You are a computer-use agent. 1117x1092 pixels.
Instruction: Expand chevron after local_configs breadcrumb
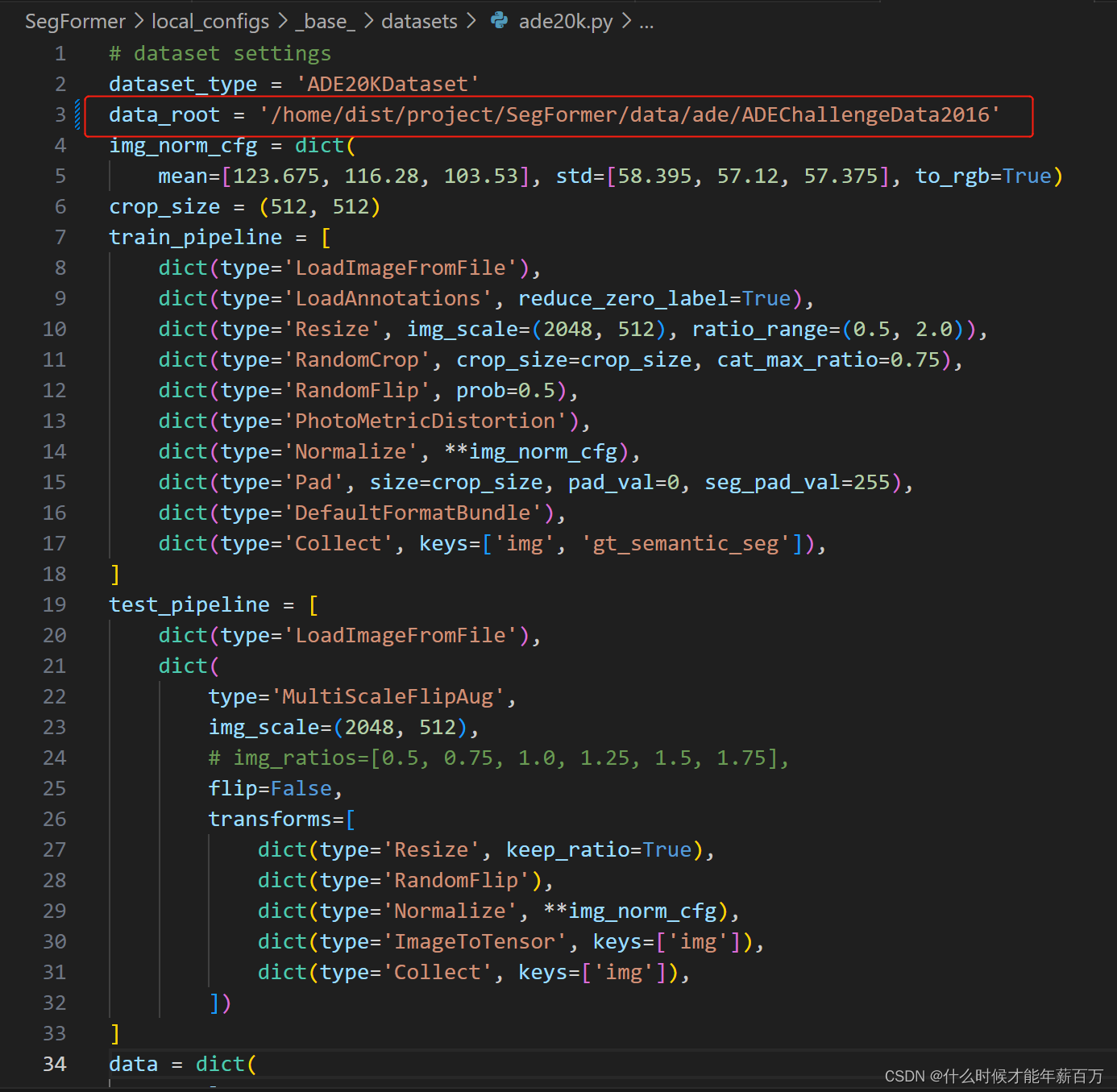[x=283, y=21]
